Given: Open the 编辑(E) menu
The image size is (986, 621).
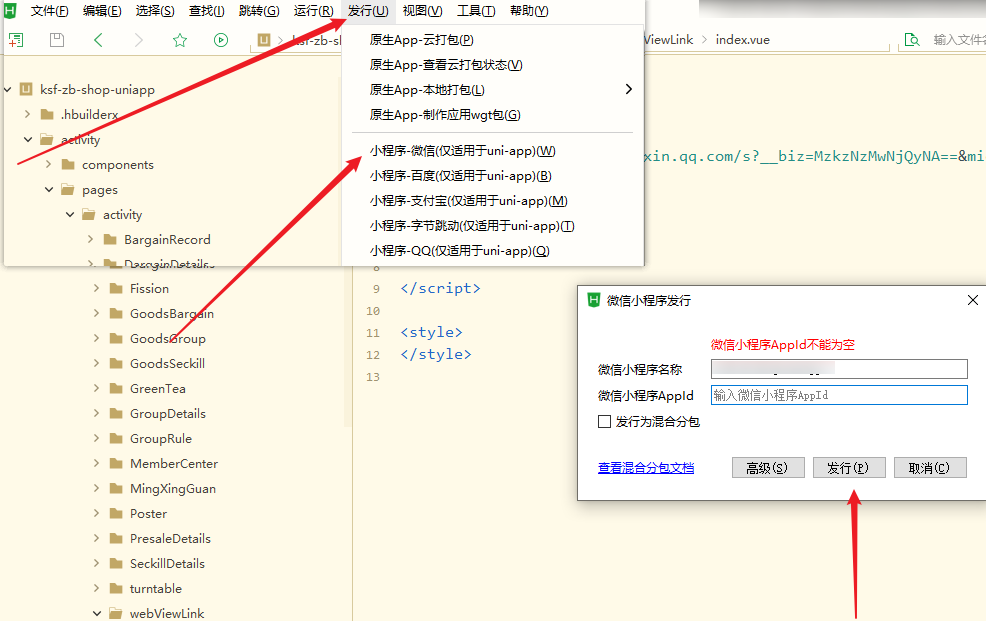Looking at the screenshot, I should pos(102,11).
